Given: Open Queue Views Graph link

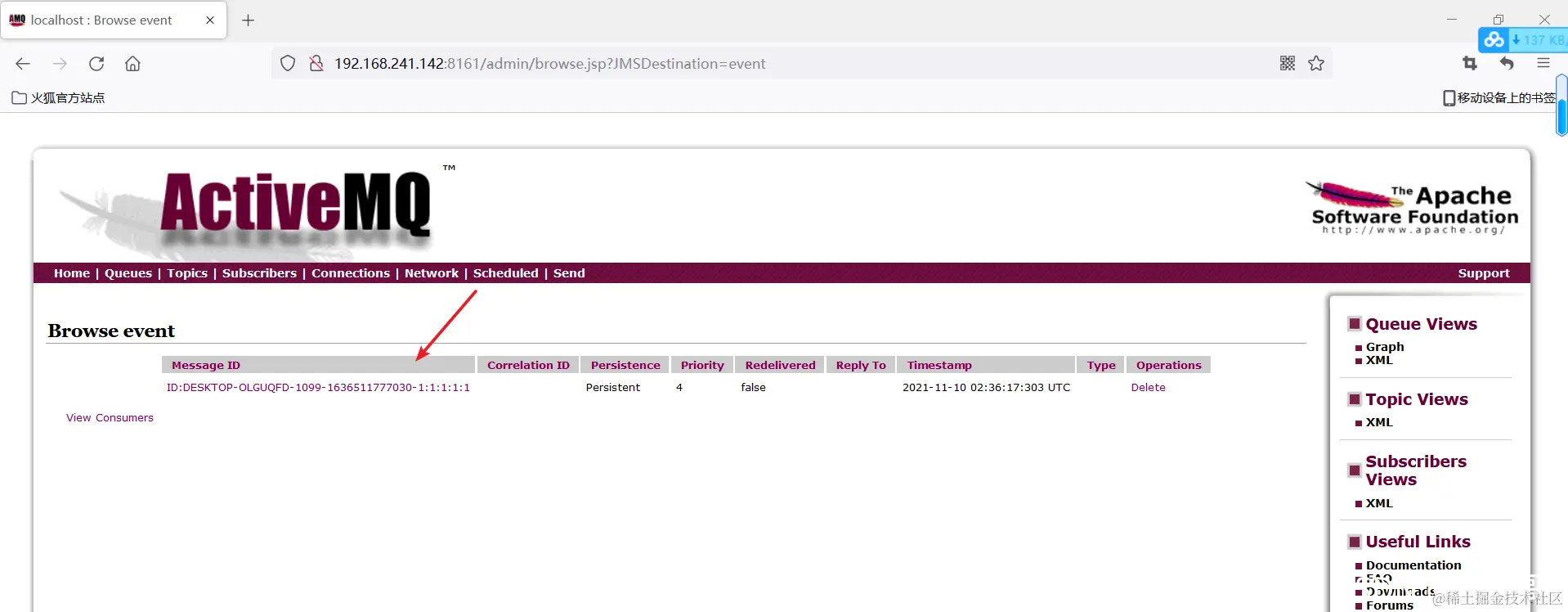Looking at the screenshot, I should click(1385, 347).
